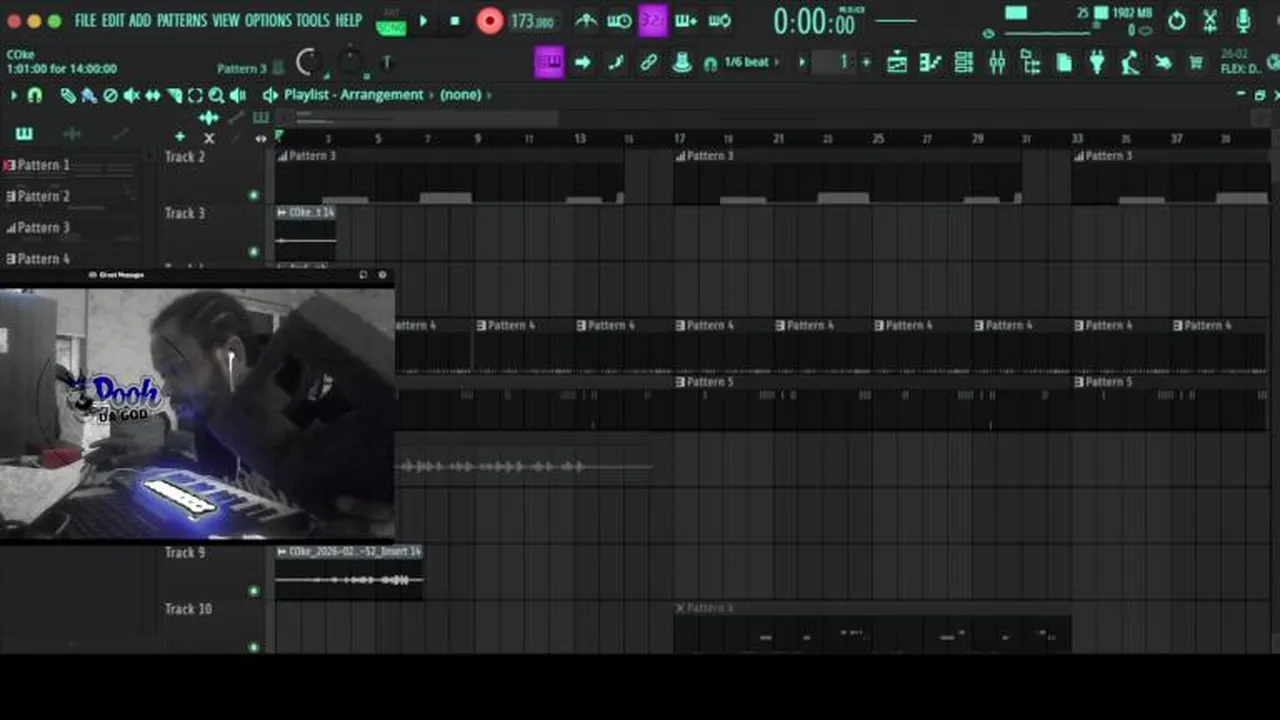This screenshot has height=720, width=1280.
Task: Open the Playlist view icon
Action: [x=897, y=63]
